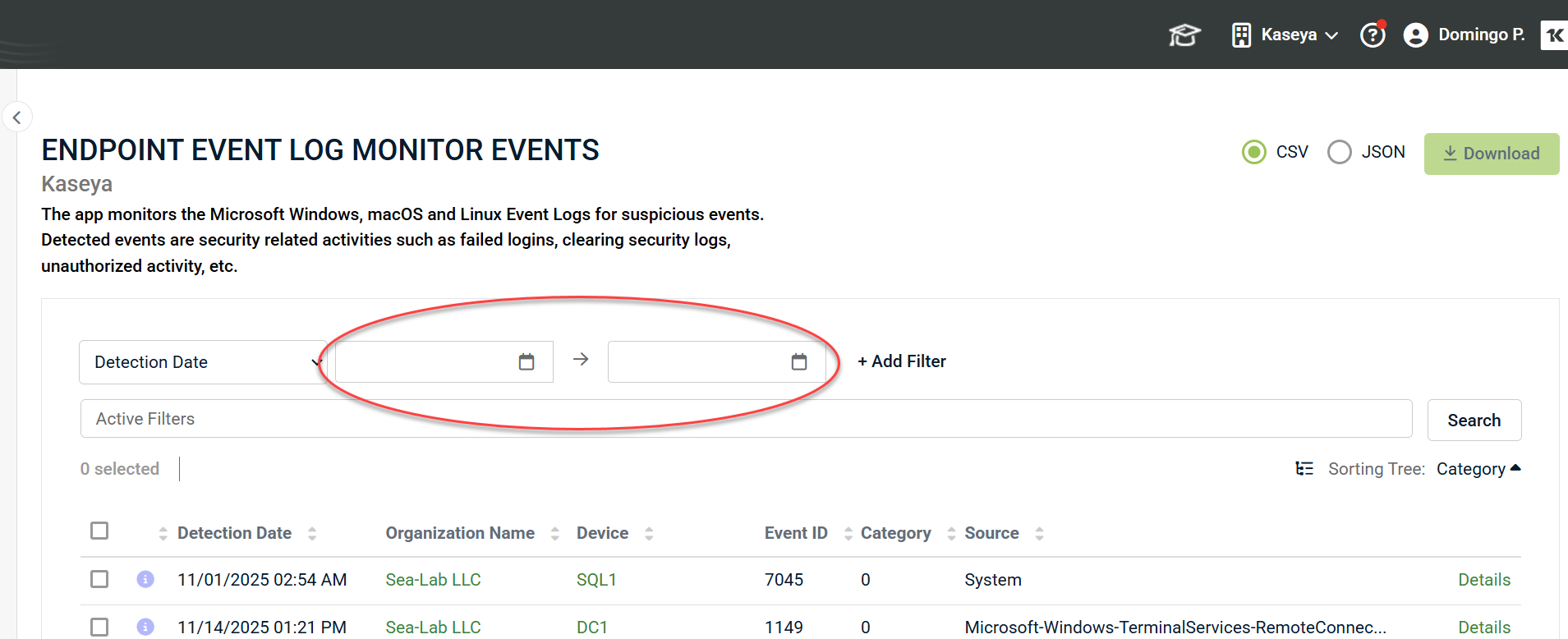Toggle the select-all checkbox in table header
Viewport: 1568px width, 639px height.
(x=99, y=531)
